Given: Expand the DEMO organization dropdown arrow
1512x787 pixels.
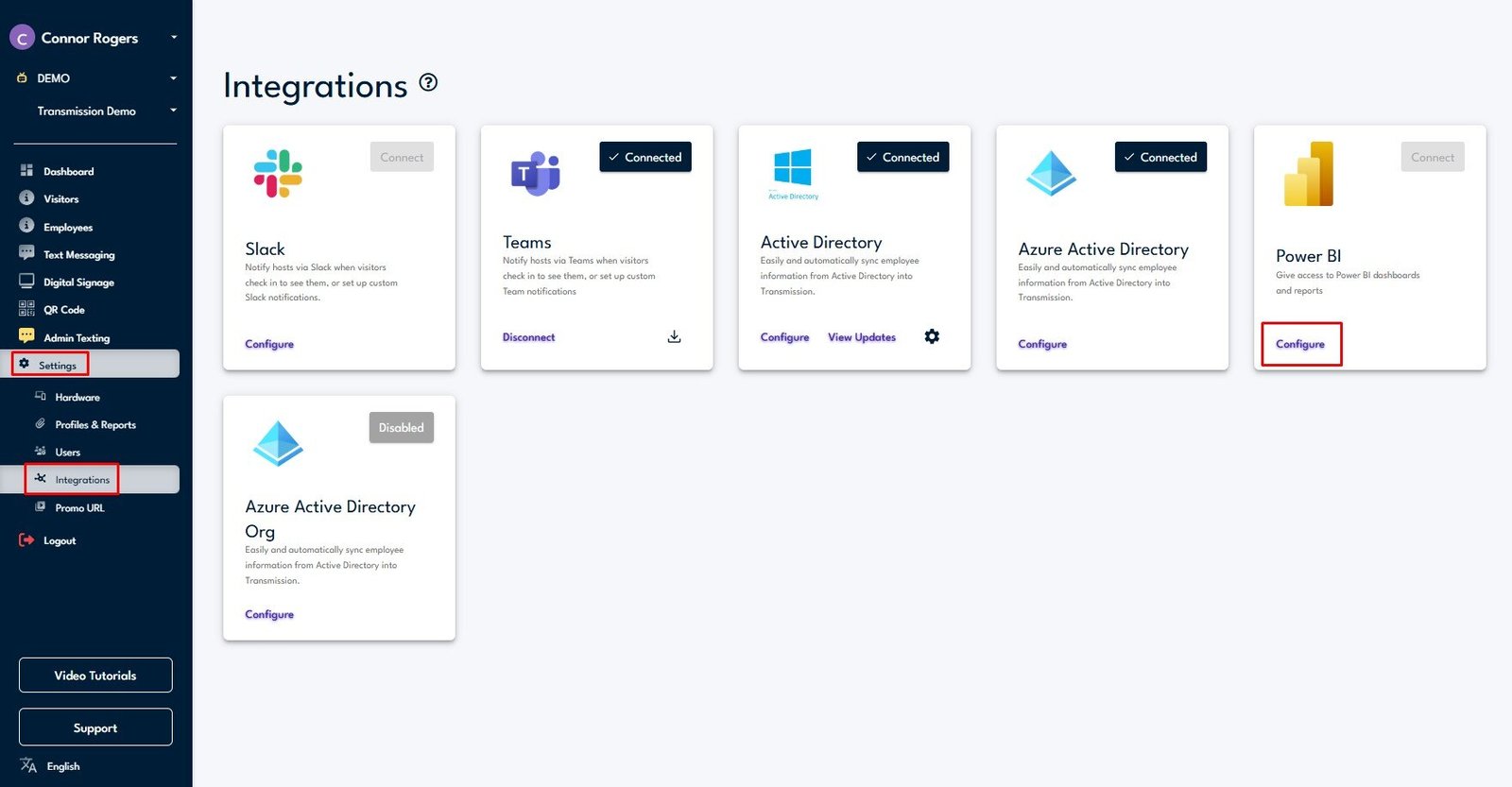Looking at the screenshot, I should point(174,78).
